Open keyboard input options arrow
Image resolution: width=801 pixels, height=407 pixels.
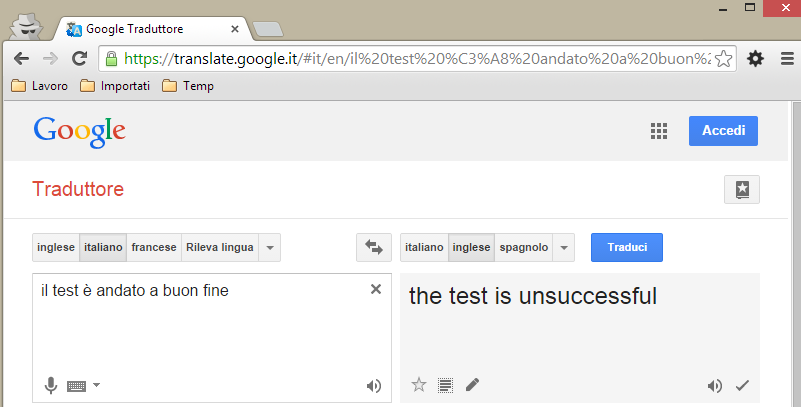96,385
